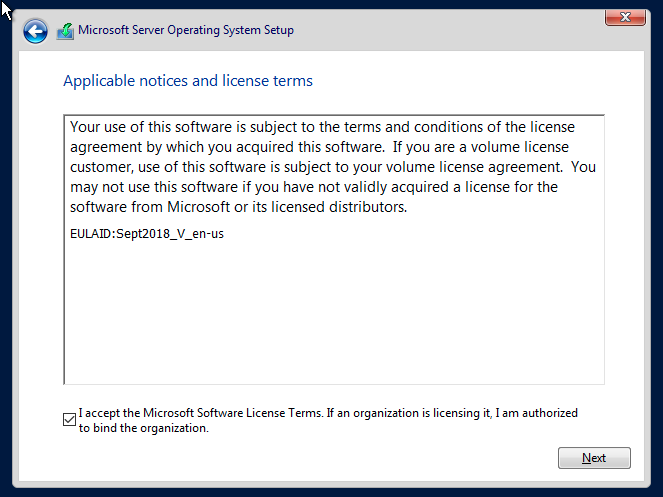
Task: Click the 'I am authorized' label text
Action: coord(536,413)
